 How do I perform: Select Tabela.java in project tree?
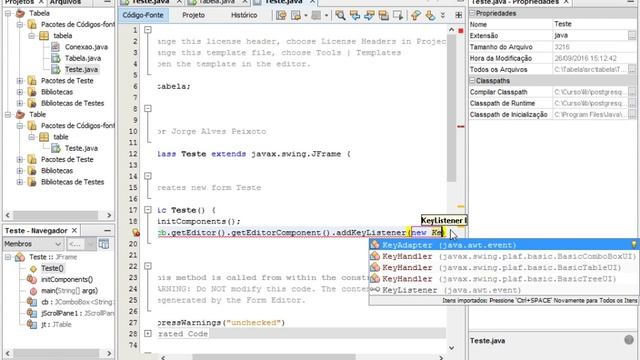pyautogui.click(x=83, y=58)
